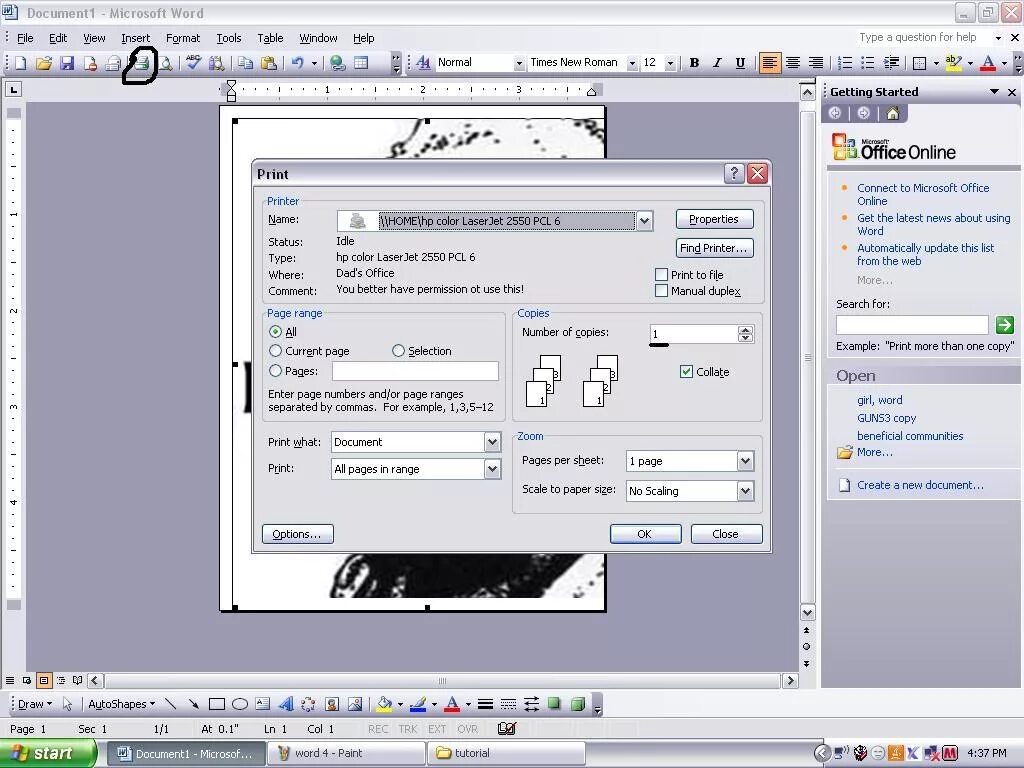Click the Print toolbar icon
Image resolution: width=1024 pixels, height=768 pixels.
pos(141,63)
